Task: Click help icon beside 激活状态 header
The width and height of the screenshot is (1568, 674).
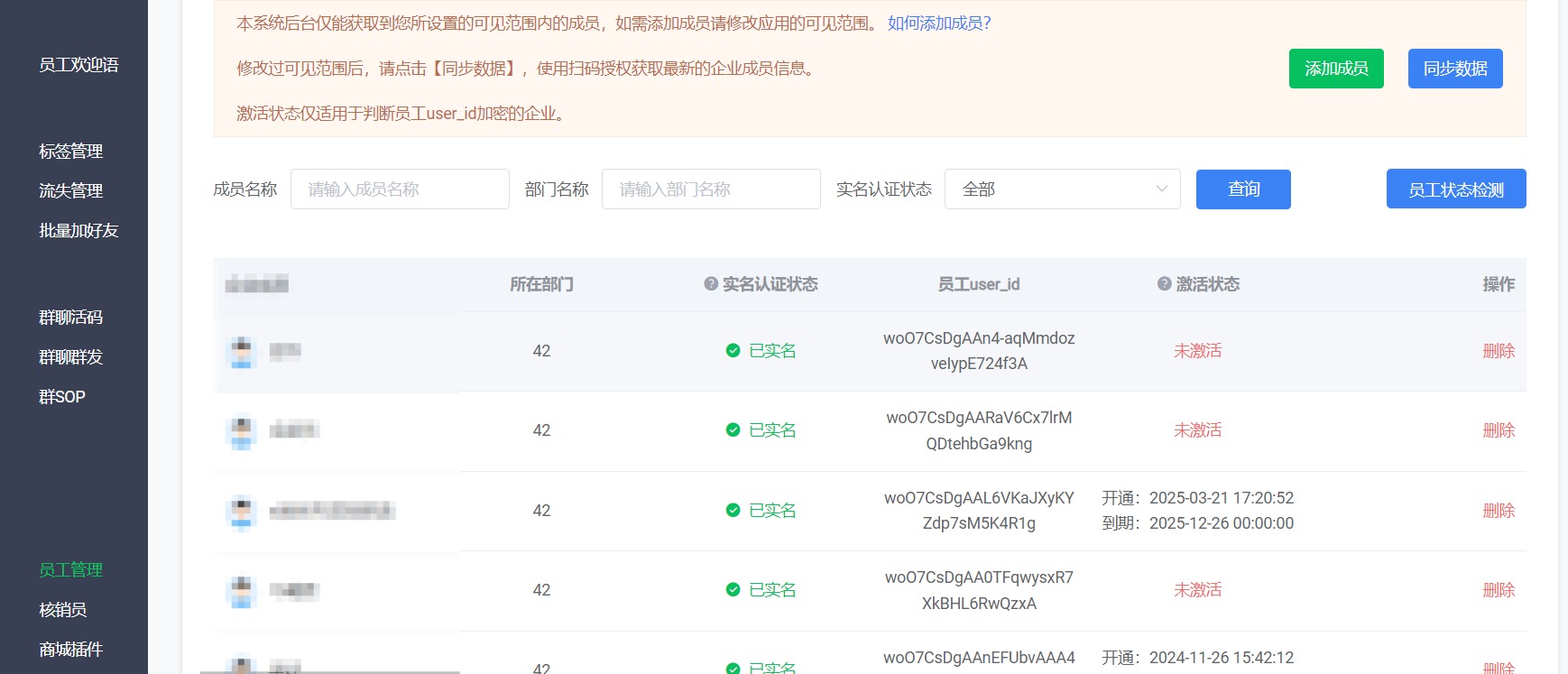Action: click(1164, 284)
